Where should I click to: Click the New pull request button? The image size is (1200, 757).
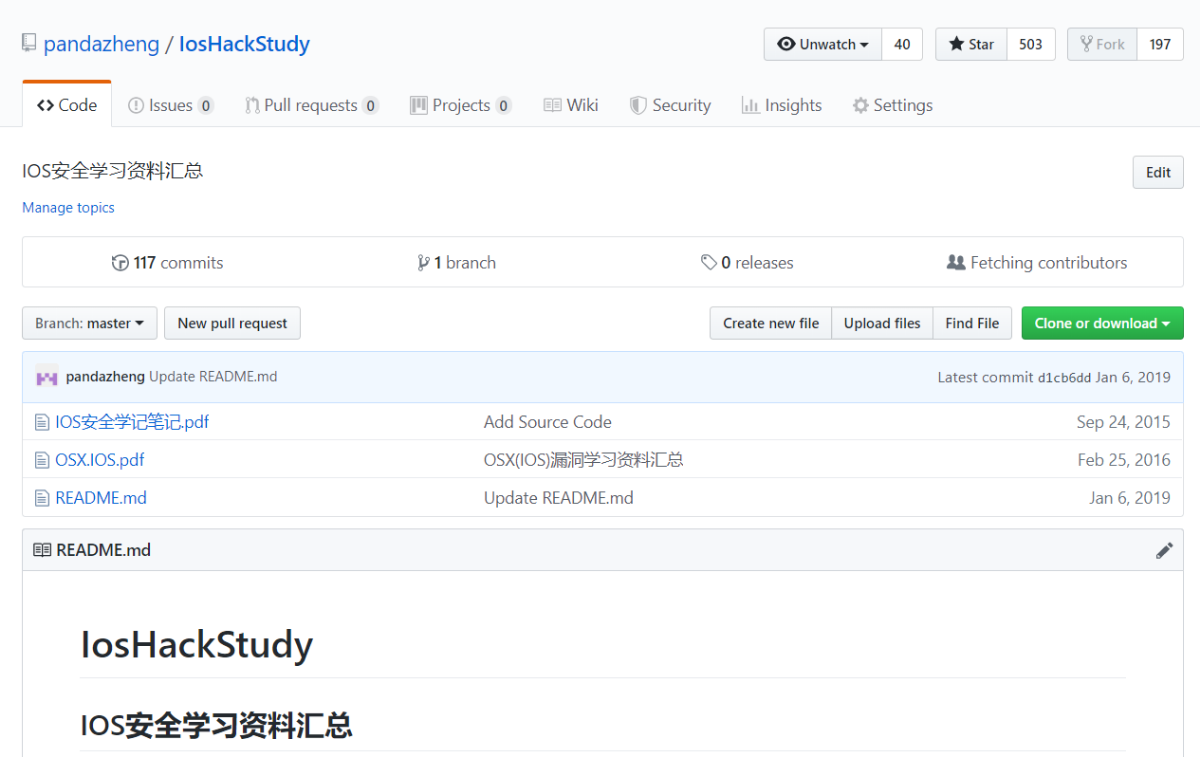(232, 323)
